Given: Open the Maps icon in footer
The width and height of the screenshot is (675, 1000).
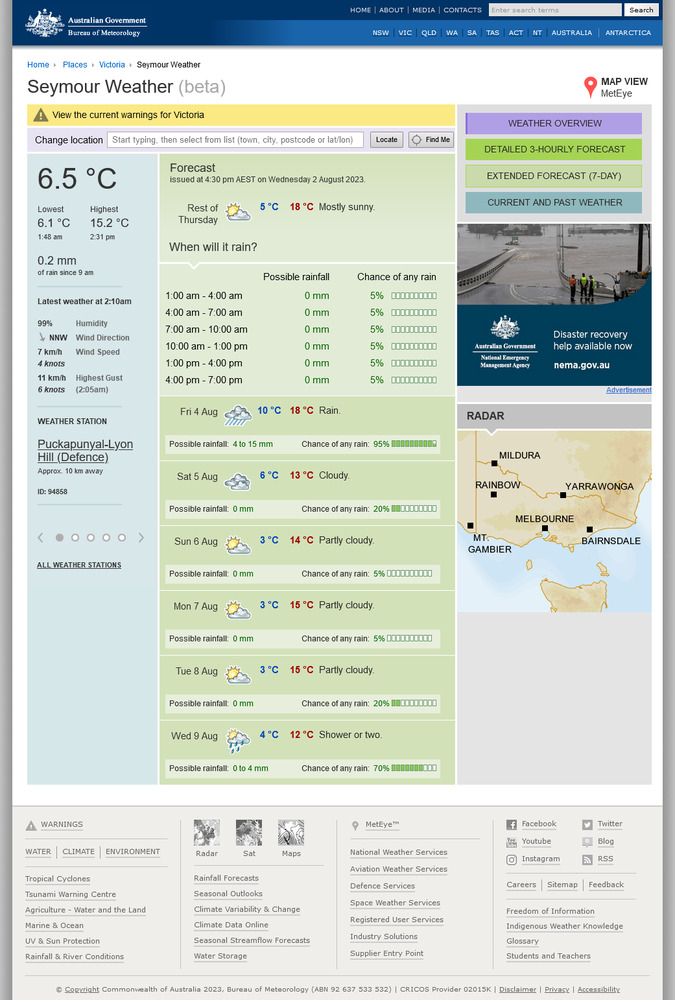Looking at the screenshot, I should point(291,832).
